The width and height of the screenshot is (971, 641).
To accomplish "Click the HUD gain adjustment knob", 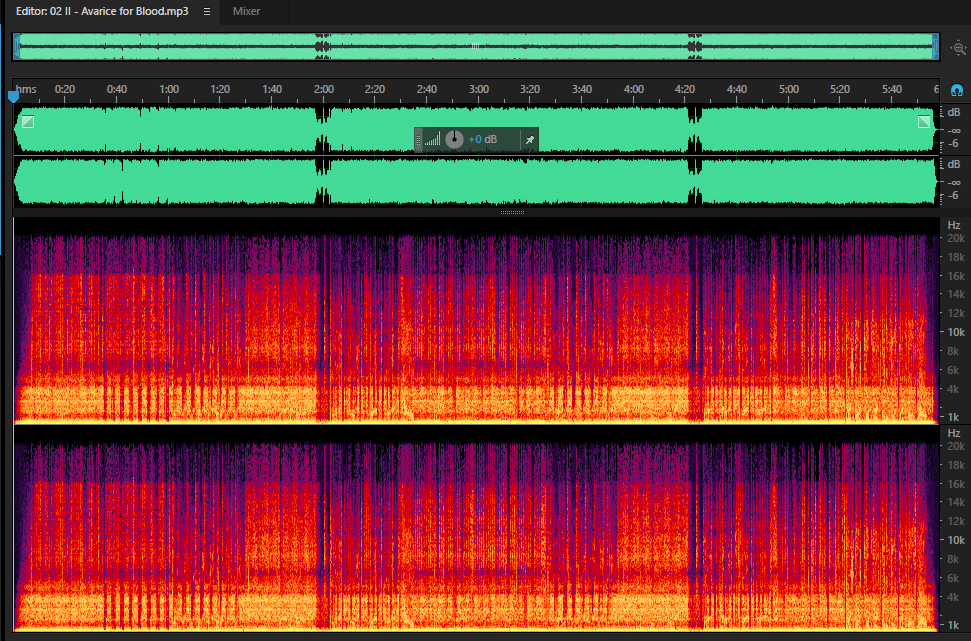I will [x=455, y=139].
